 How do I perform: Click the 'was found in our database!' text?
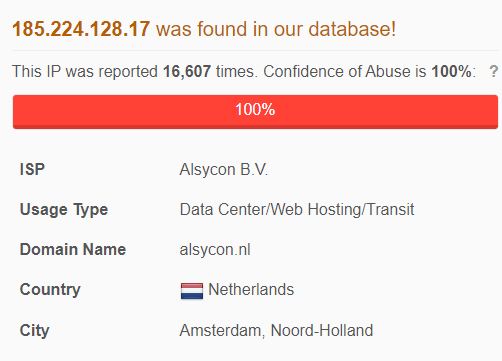pos(276,29)
